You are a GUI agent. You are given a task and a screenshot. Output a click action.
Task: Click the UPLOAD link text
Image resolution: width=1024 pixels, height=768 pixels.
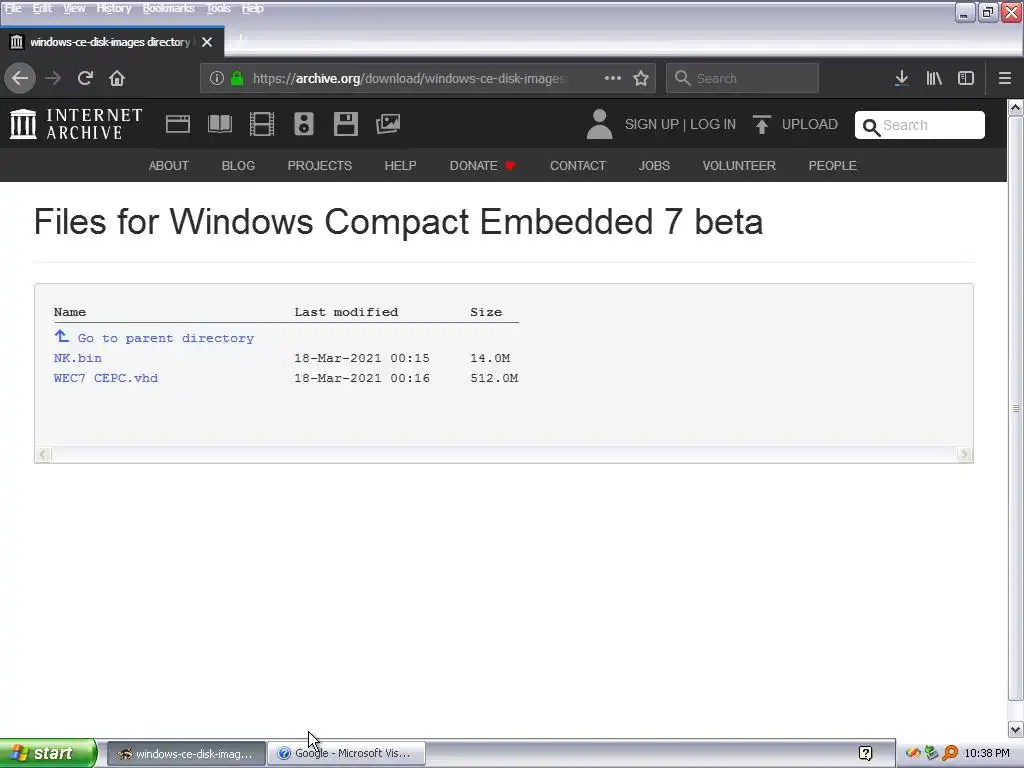(x=809, y=124)
